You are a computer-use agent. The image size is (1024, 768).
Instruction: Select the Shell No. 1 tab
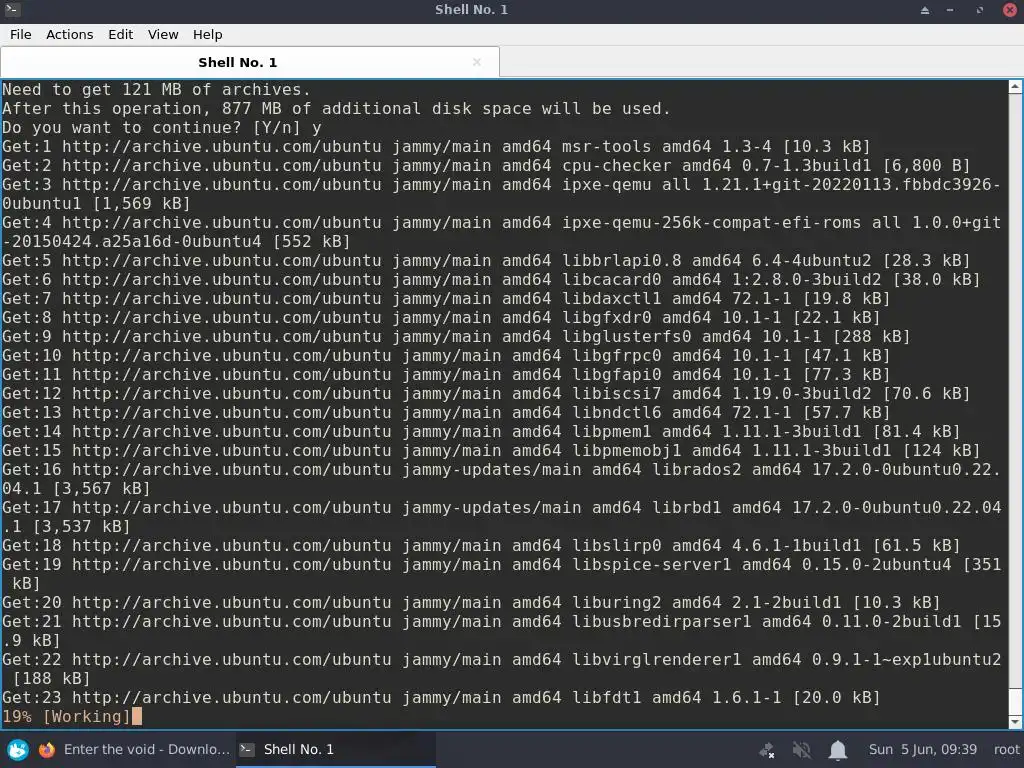tap(250, 62)
